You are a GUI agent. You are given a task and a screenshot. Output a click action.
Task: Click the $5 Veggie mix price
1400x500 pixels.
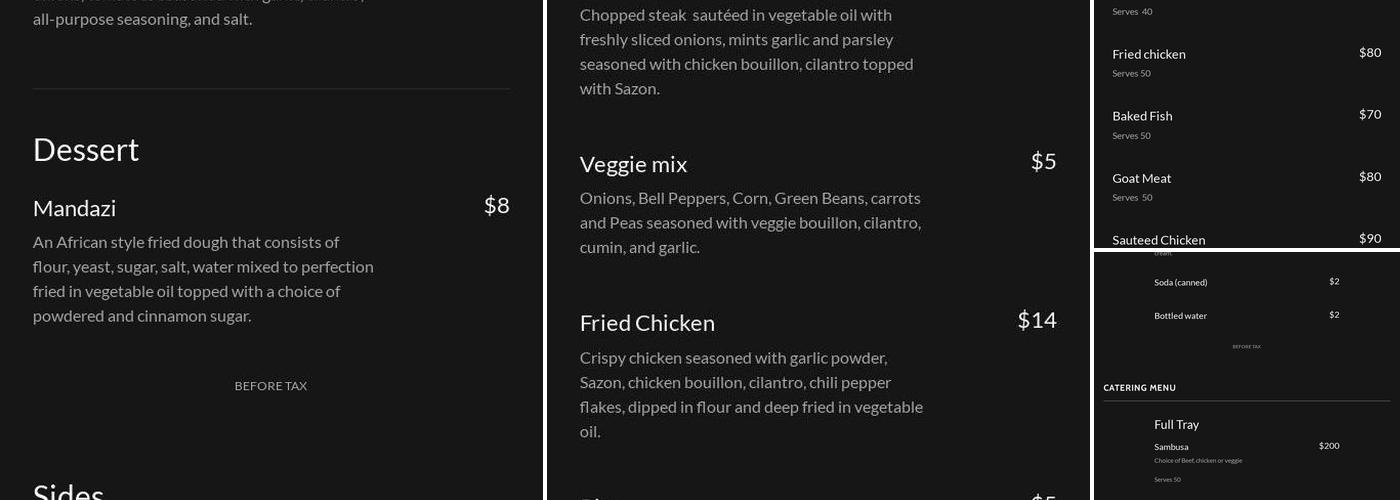[x=1043, y=161]
